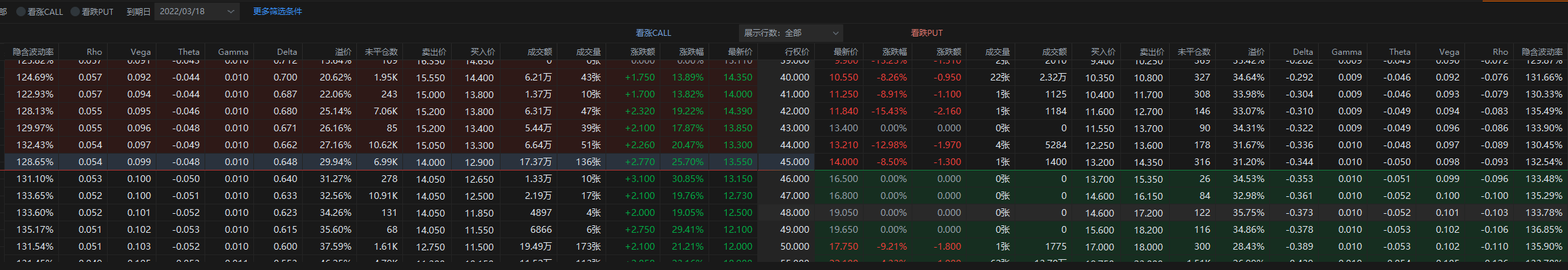Click the 更多筛选条件 link

click(x=278, y=12)
